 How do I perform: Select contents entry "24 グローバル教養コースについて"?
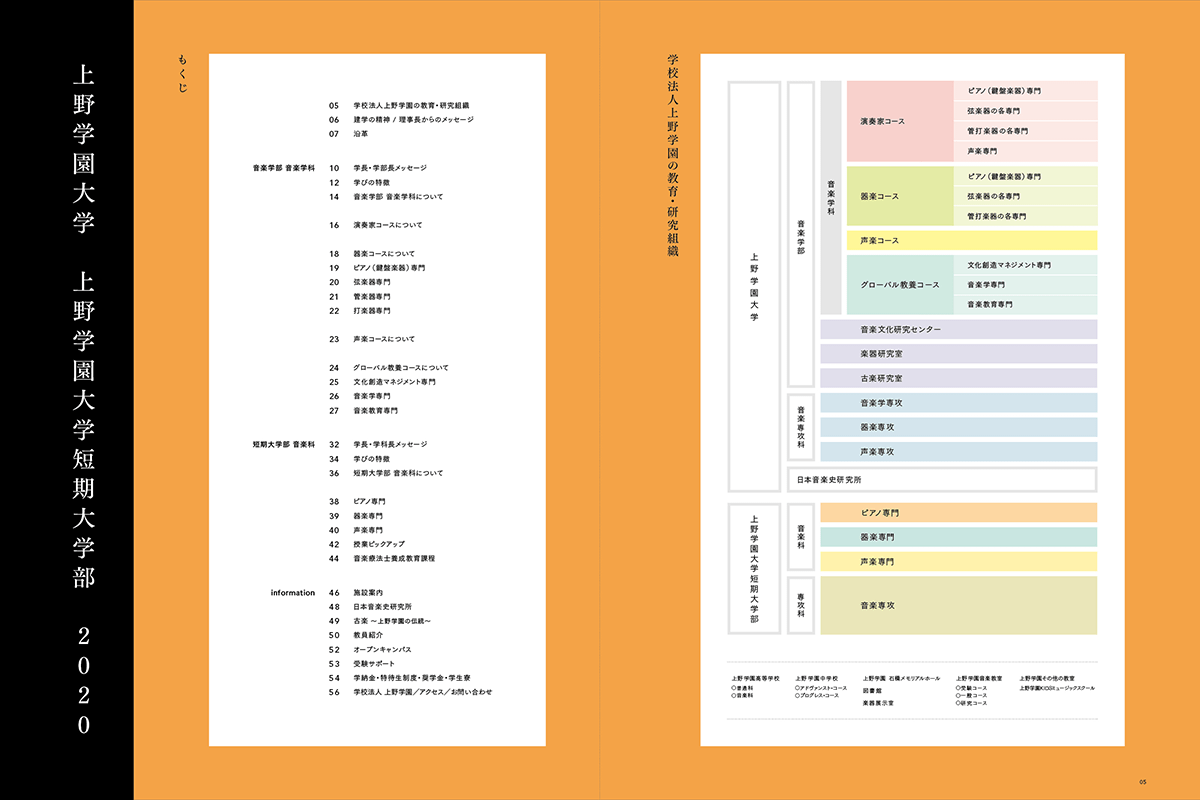click(x=389, y=368)
